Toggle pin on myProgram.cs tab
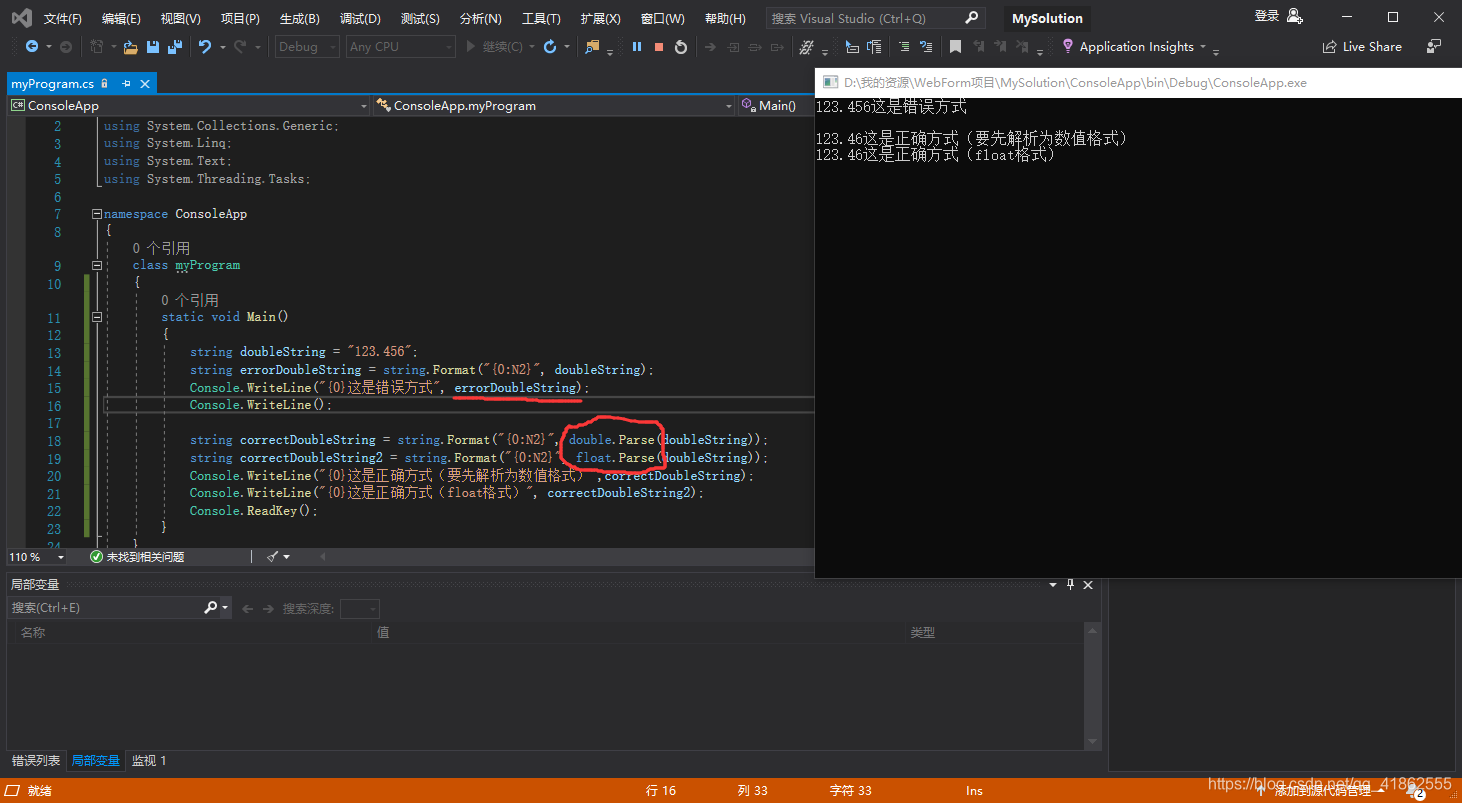Screen dimensions: 1462x803 (x=126, y=84)
